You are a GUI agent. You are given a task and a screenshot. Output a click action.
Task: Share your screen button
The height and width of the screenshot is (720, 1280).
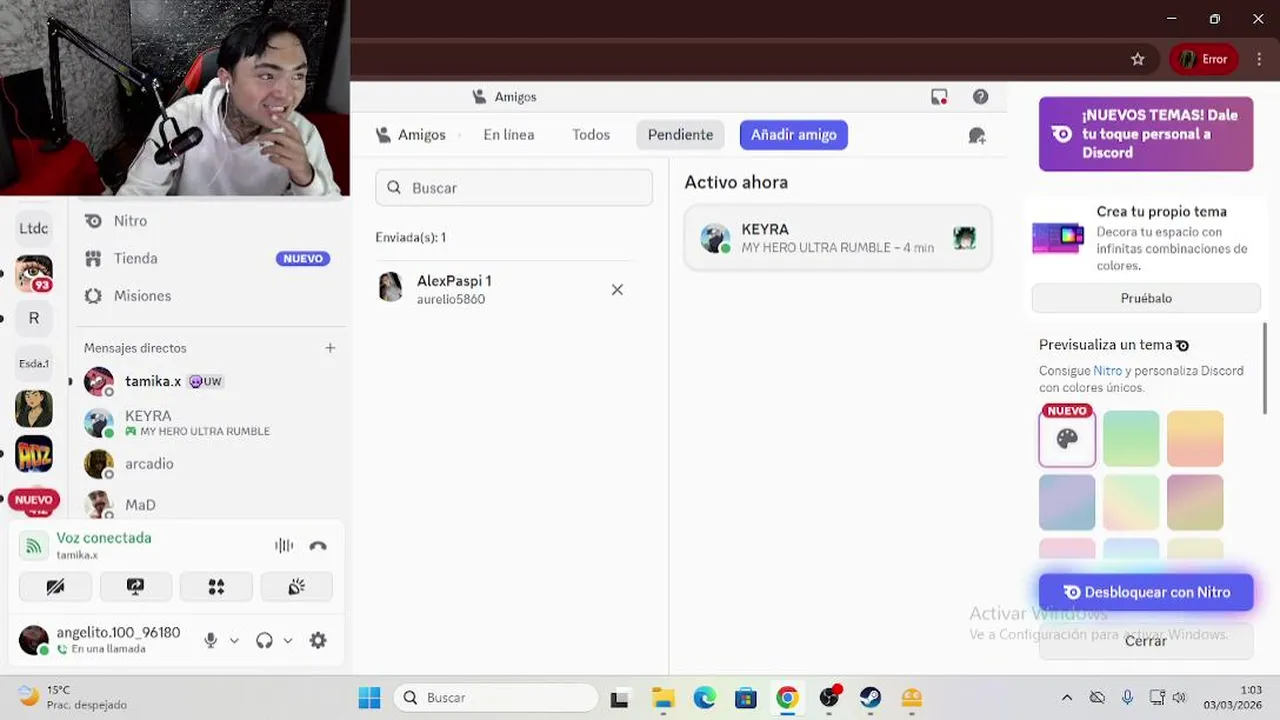click(136, 587)
